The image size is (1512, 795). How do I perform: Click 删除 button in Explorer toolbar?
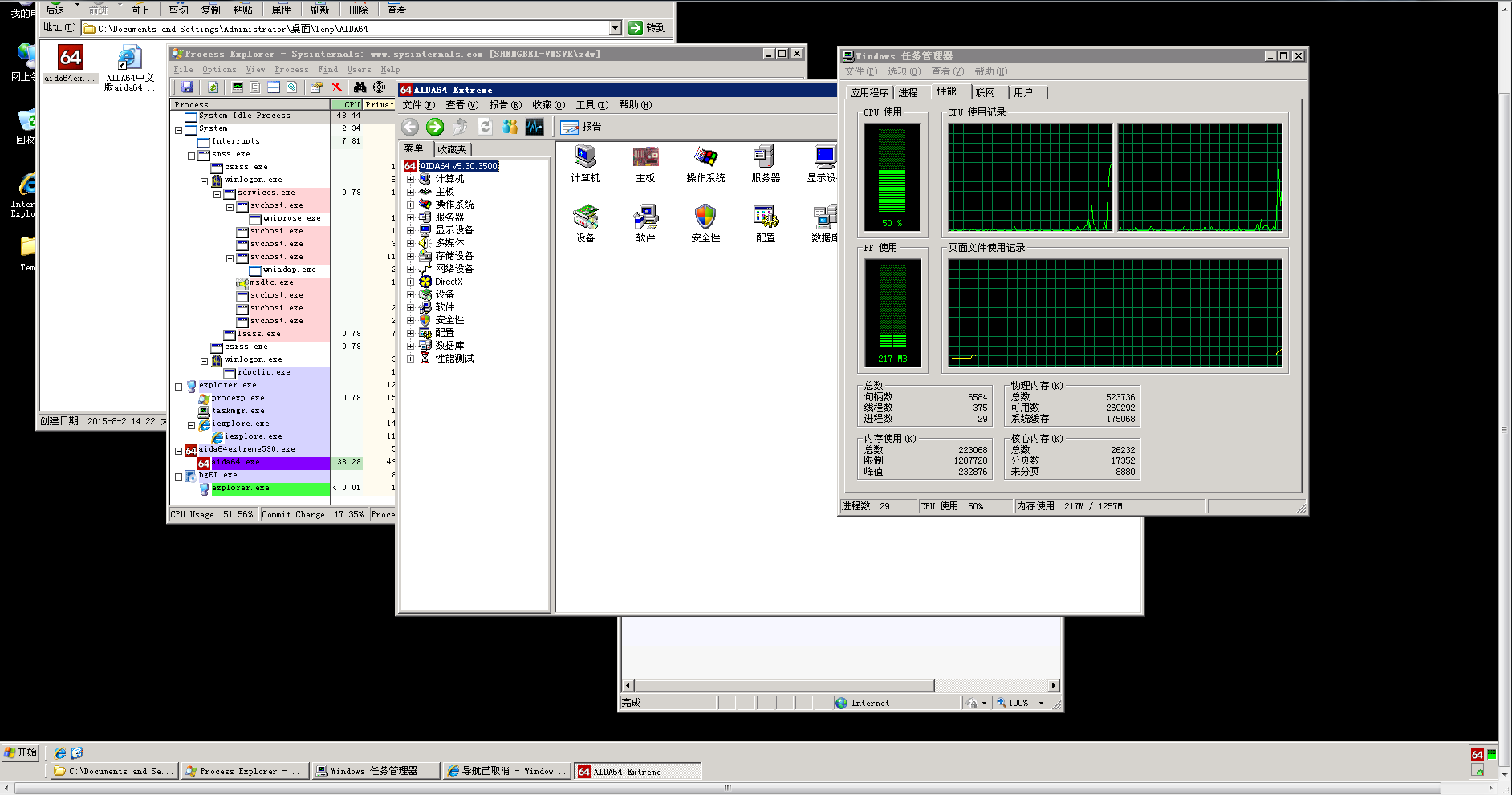point(358,10)
